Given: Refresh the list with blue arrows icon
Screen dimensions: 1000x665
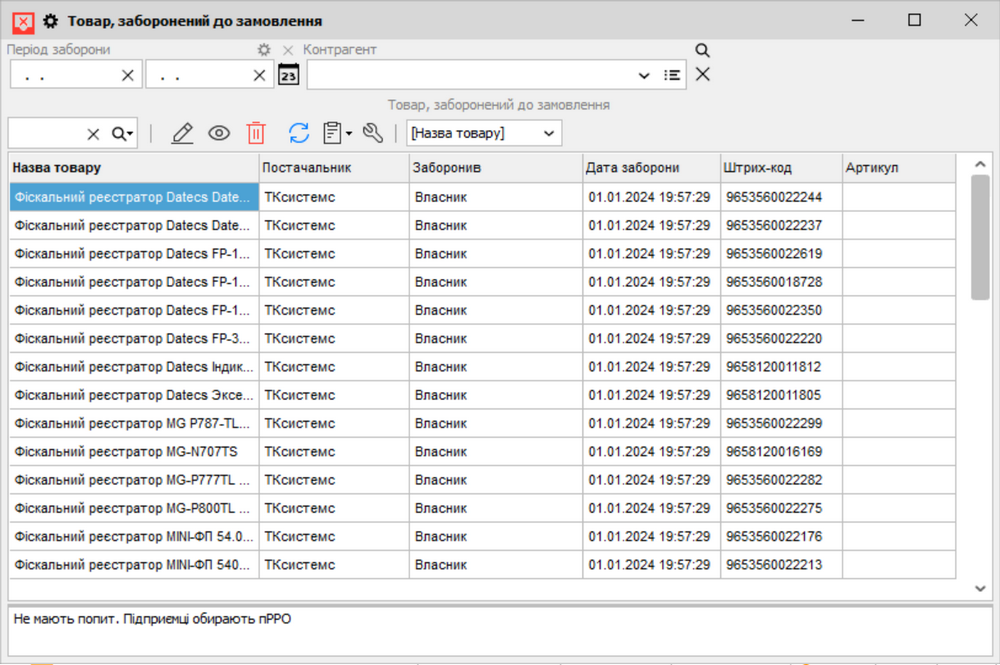Looking at the screenshot, I should [x=299, y=133].
